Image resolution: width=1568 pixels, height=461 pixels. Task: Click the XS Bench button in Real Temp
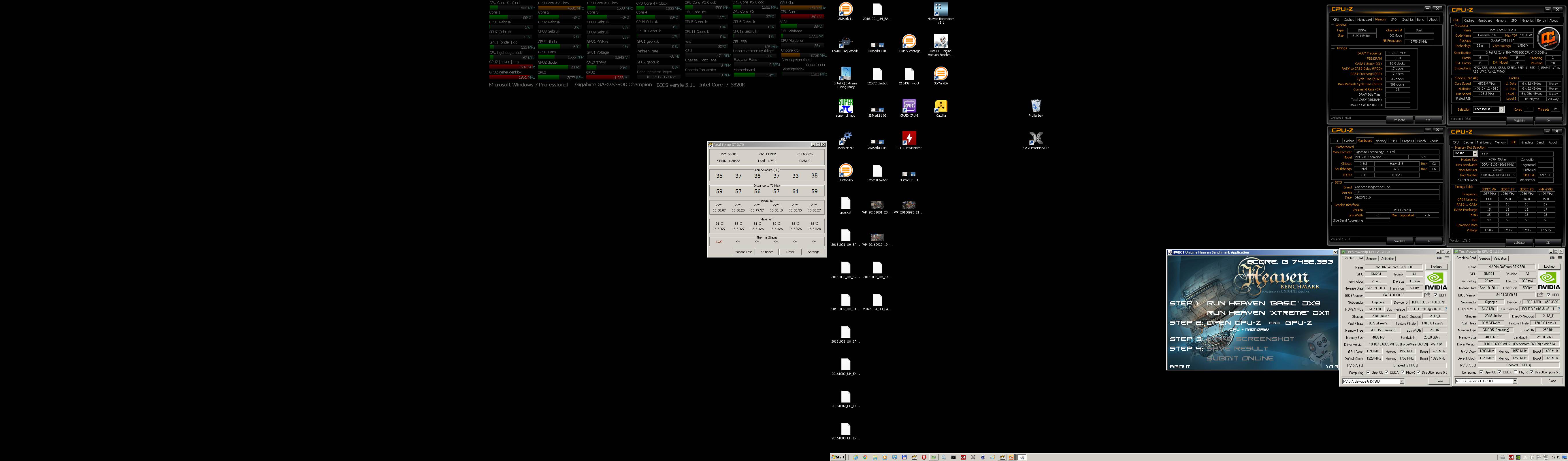click(767, 252)
